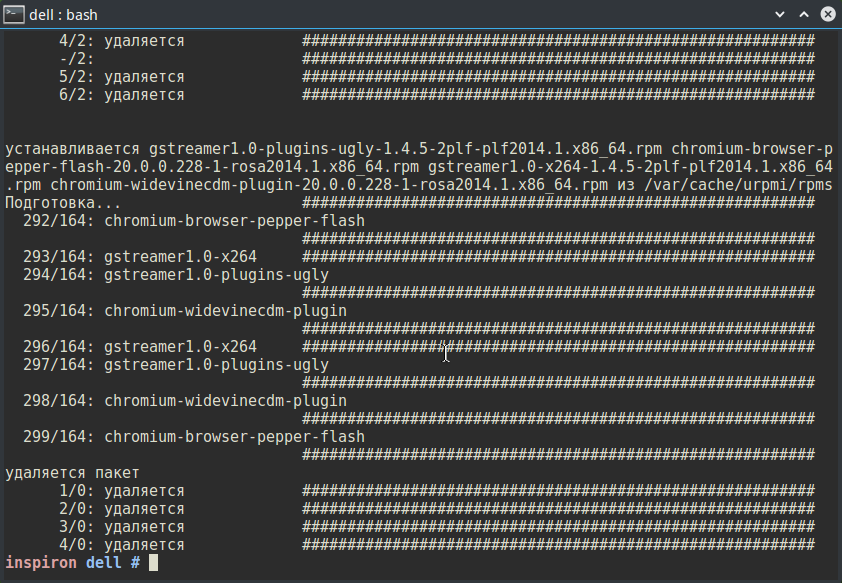842x583 pixels.
Task: Click '296/164: gstreamer1.0-x264' text
Action: pos(140,347)
